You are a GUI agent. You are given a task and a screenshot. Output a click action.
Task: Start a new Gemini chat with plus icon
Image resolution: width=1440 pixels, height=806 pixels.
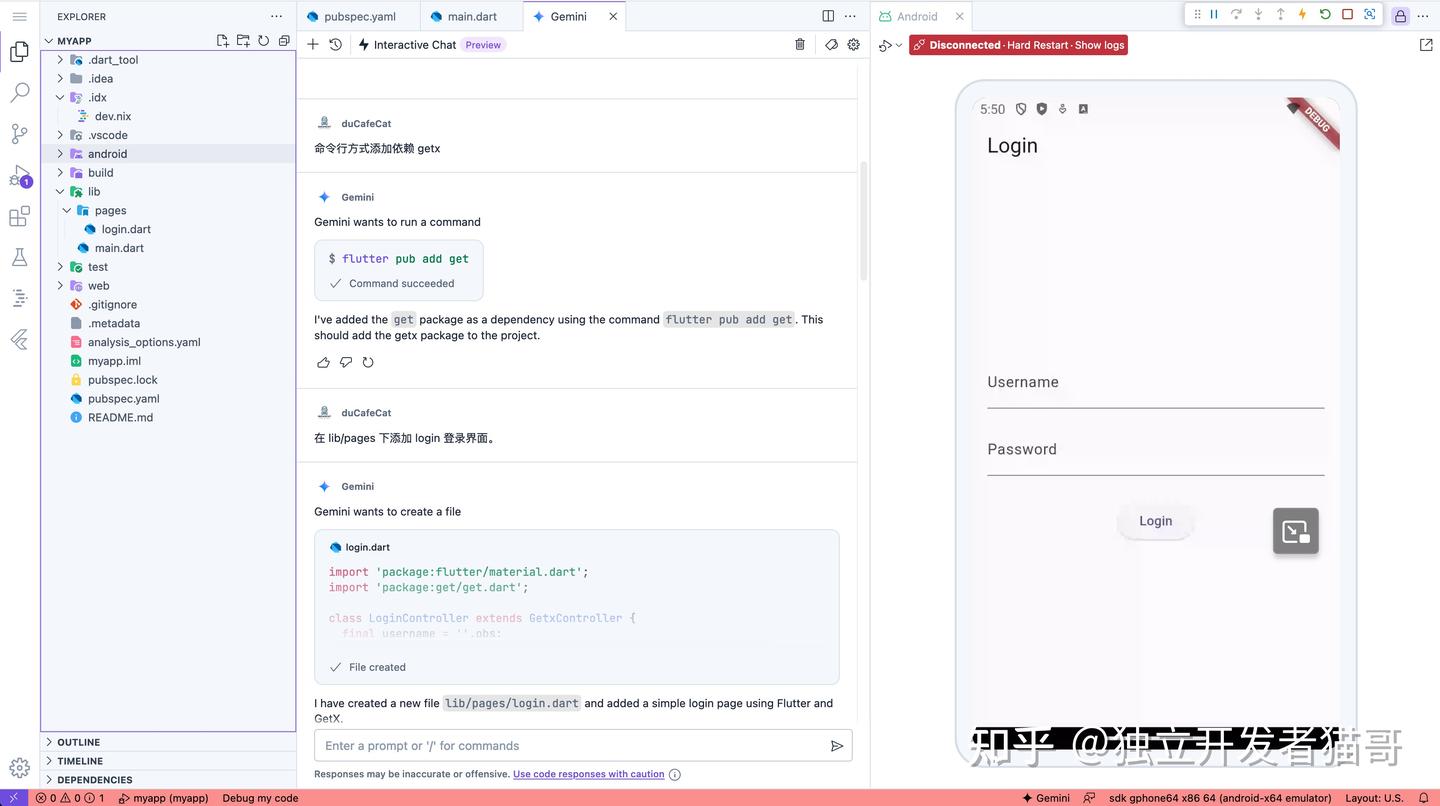tap(313, 44)
